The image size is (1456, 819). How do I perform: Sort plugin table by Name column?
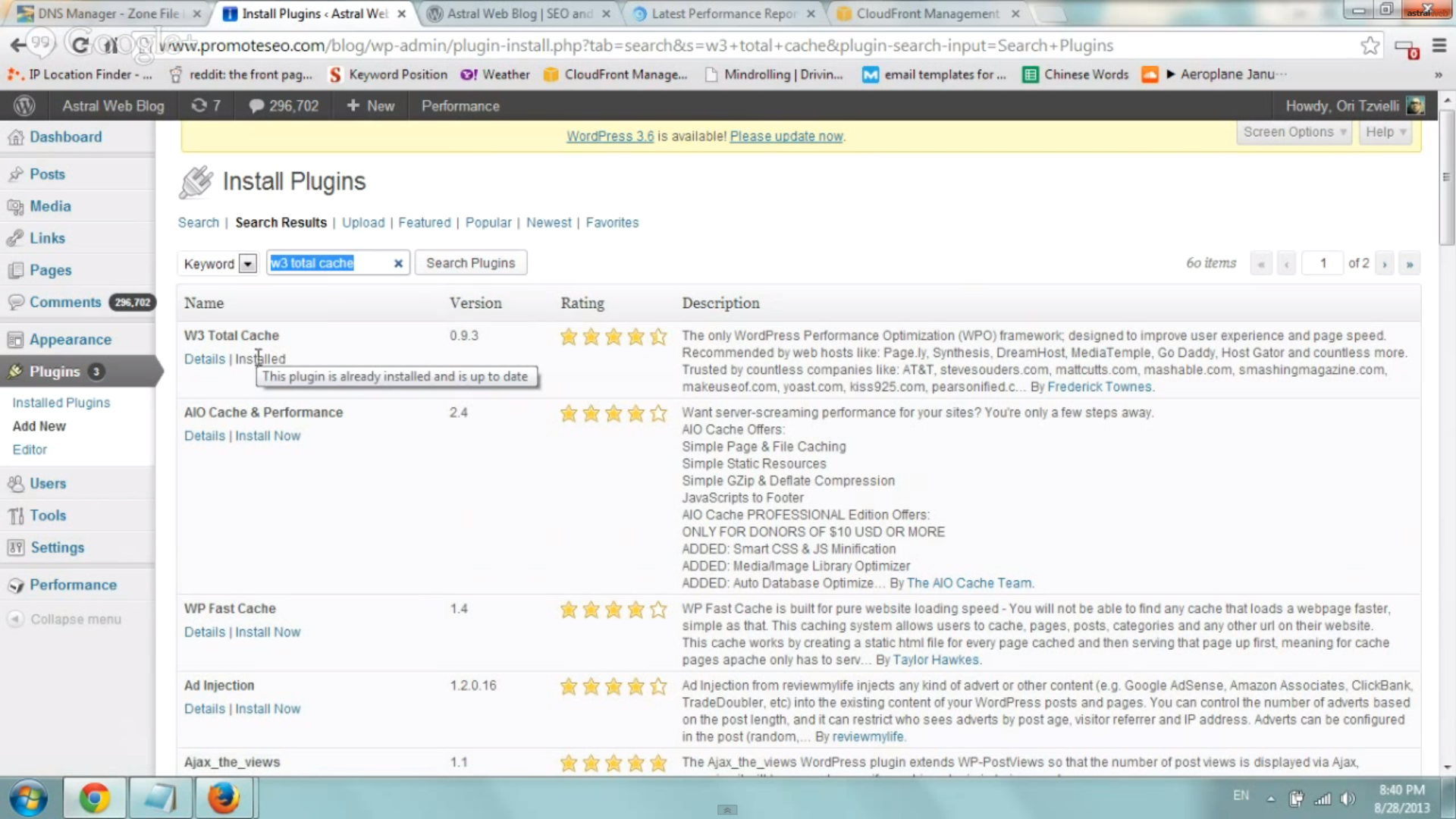tap(204, 303)
